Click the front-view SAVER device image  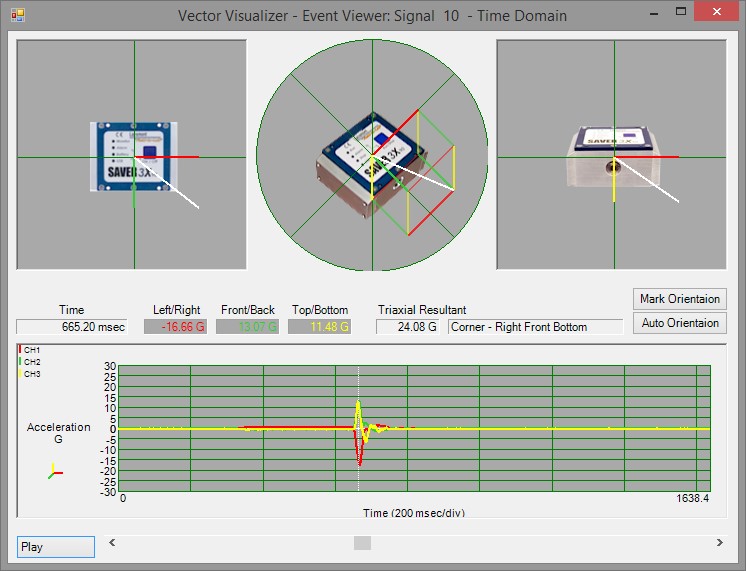click(612, 156)
